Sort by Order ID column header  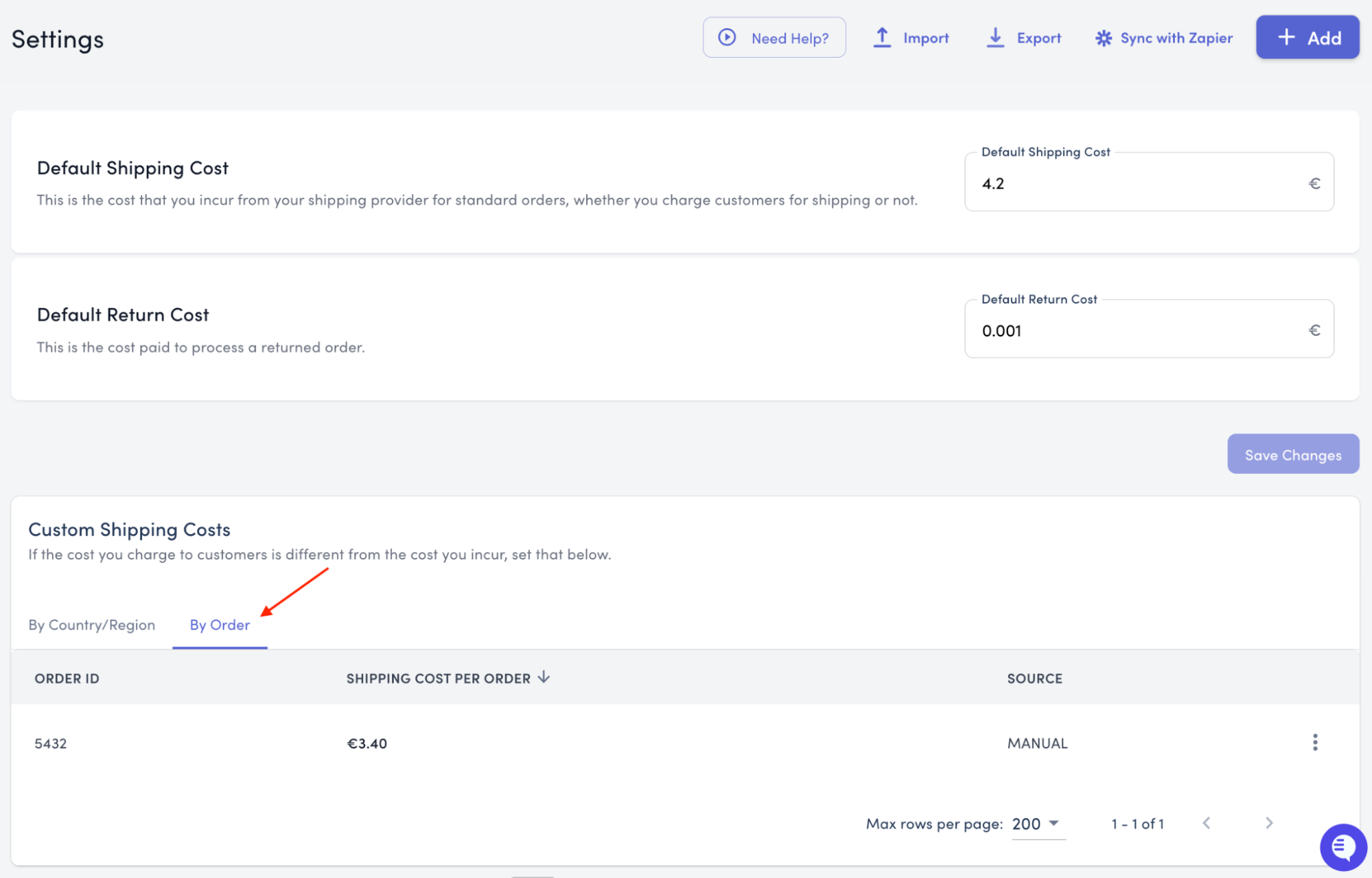pyautogui.click(x=67, y=678)
